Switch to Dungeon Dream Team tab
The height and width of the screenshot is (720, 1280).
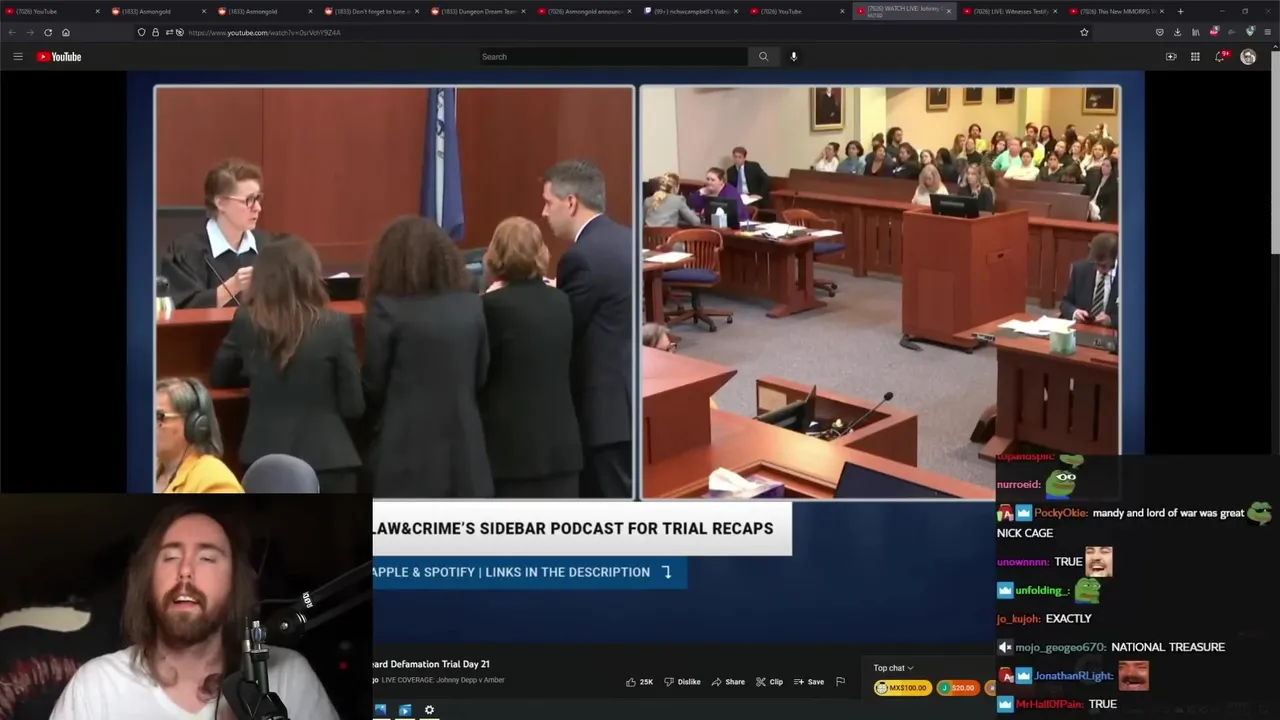(x=477, y=11)
